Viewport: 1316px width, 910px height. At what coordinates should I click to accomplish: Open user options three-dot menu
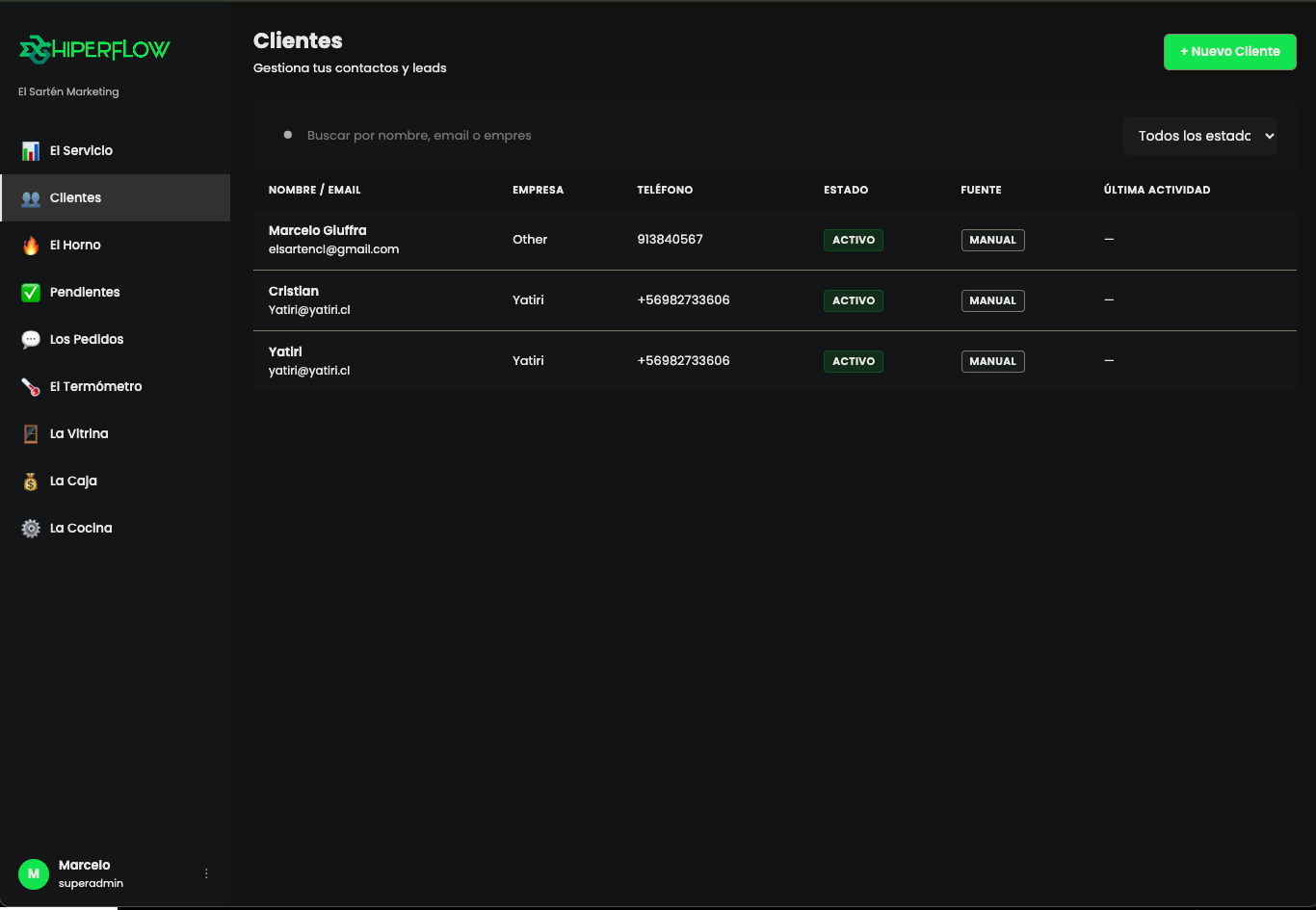click(206, 873)
